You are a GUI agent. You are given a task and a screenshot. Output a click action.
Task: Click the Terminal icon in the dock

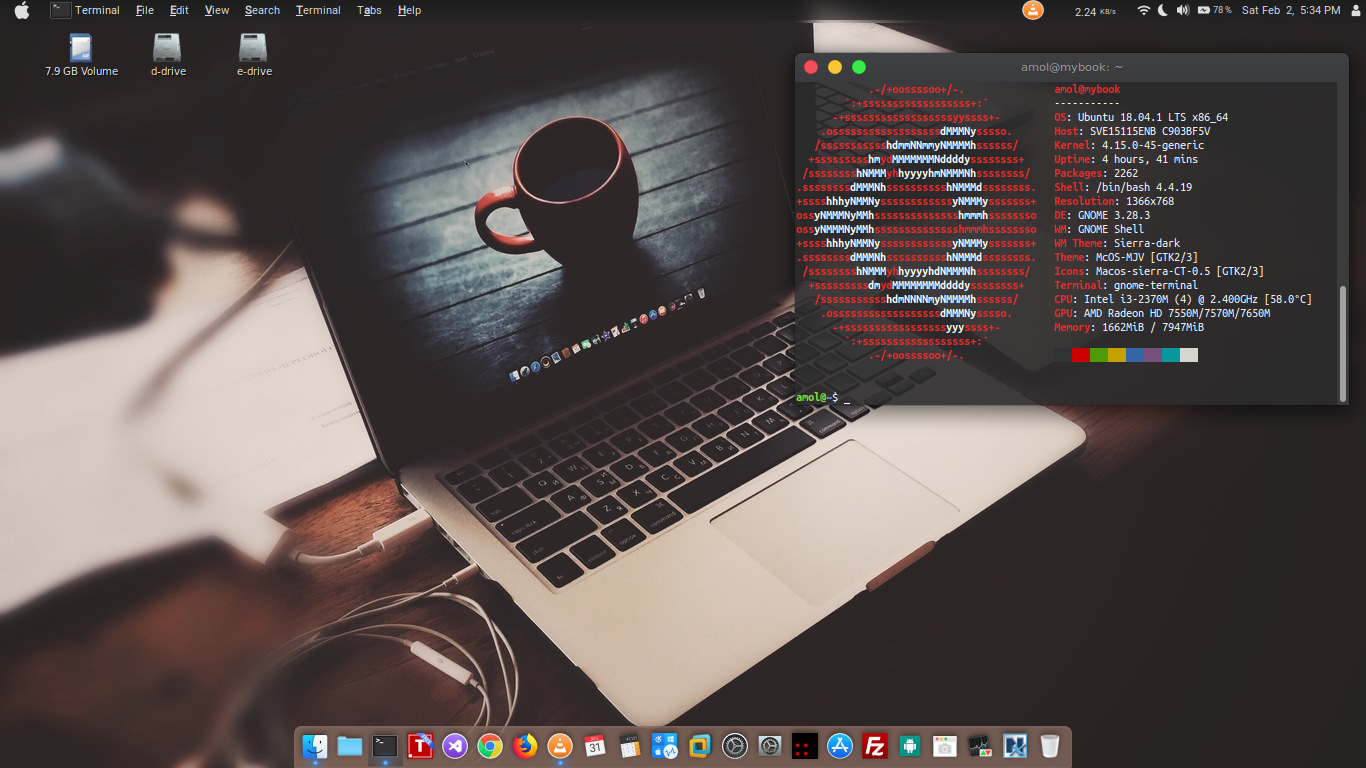pyautogui.click(x=385, y=746)
